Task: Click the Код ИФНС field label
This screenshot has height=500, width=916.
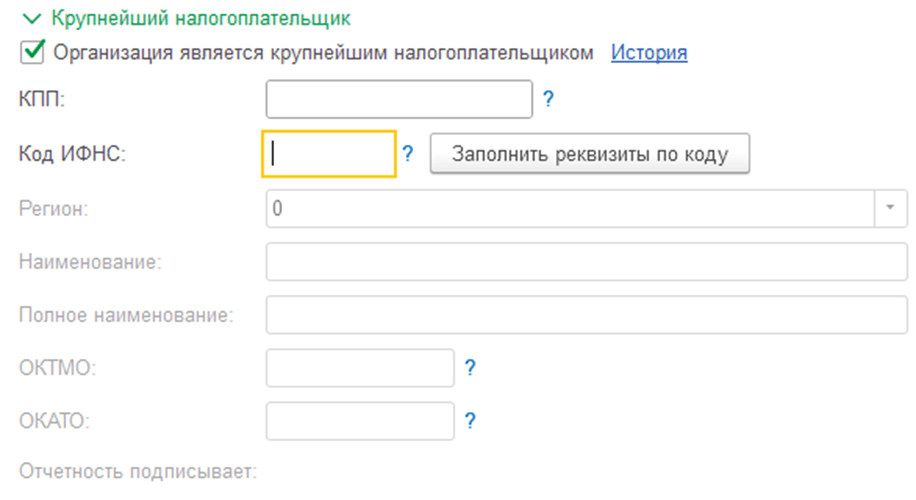Action: click(71, 155)
